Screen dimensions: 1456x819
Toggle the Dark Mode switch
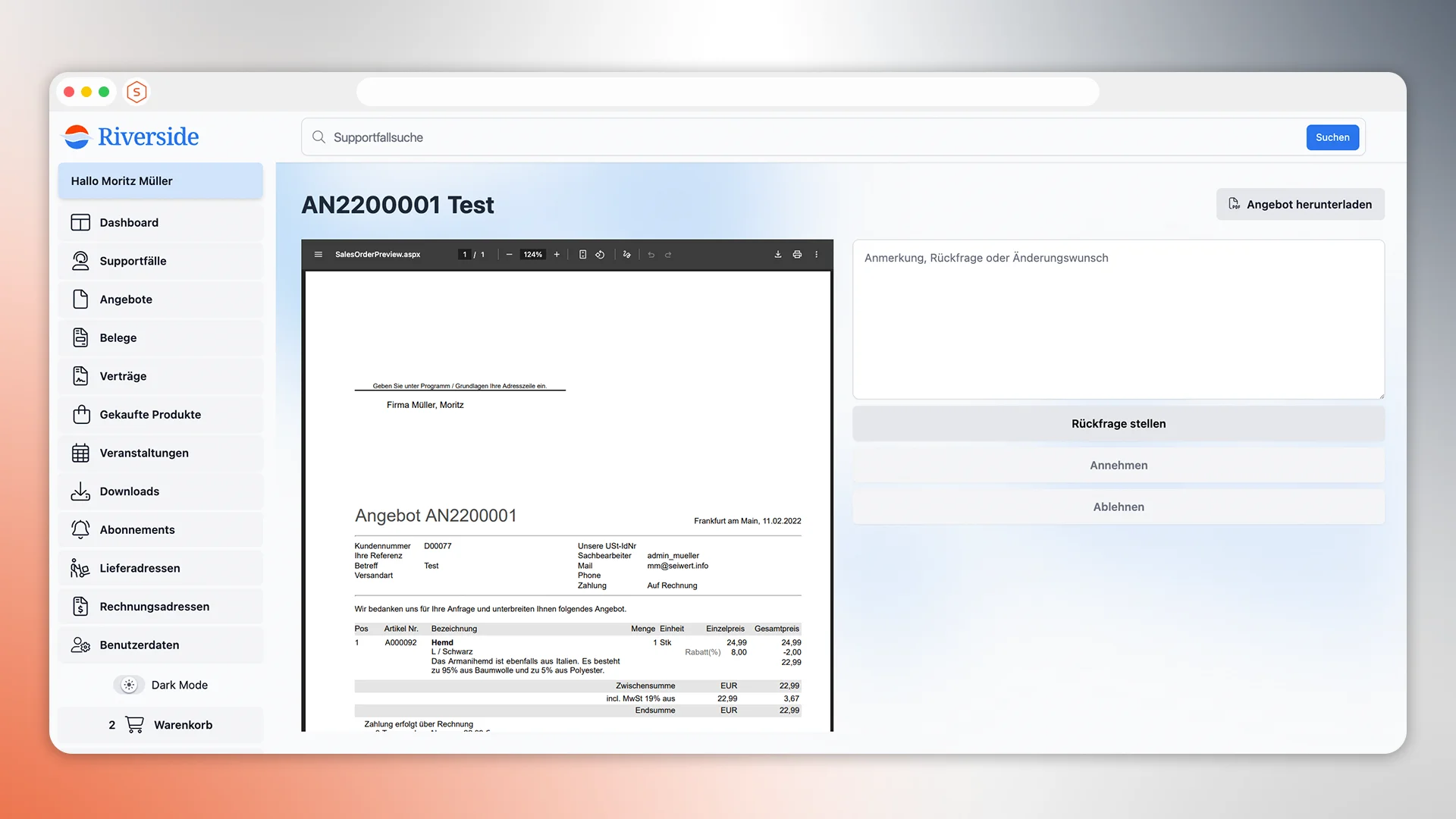[x=129, y=685]
